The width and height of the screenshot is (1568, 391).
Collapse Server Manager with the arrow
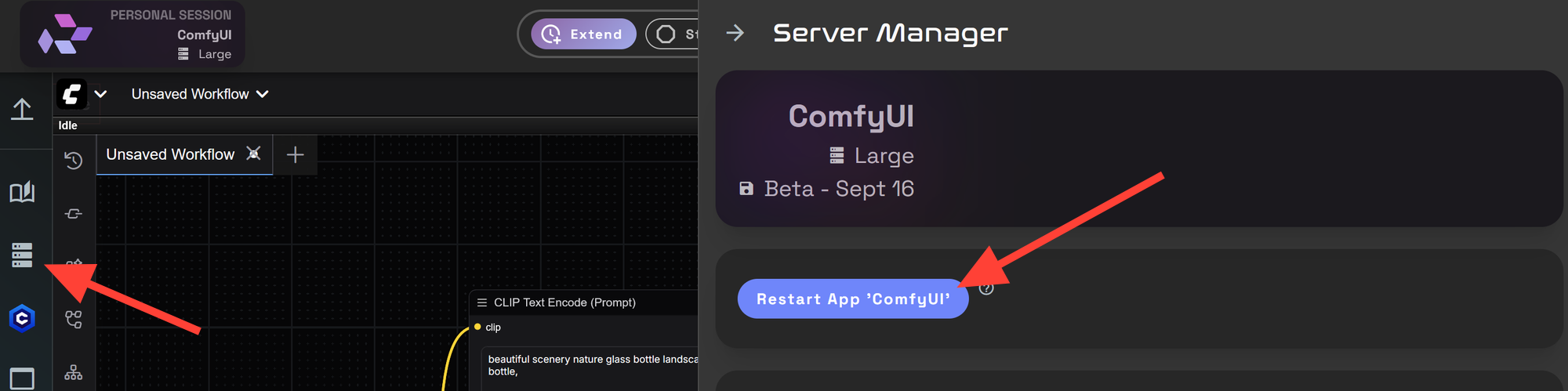tap(735, 33)
